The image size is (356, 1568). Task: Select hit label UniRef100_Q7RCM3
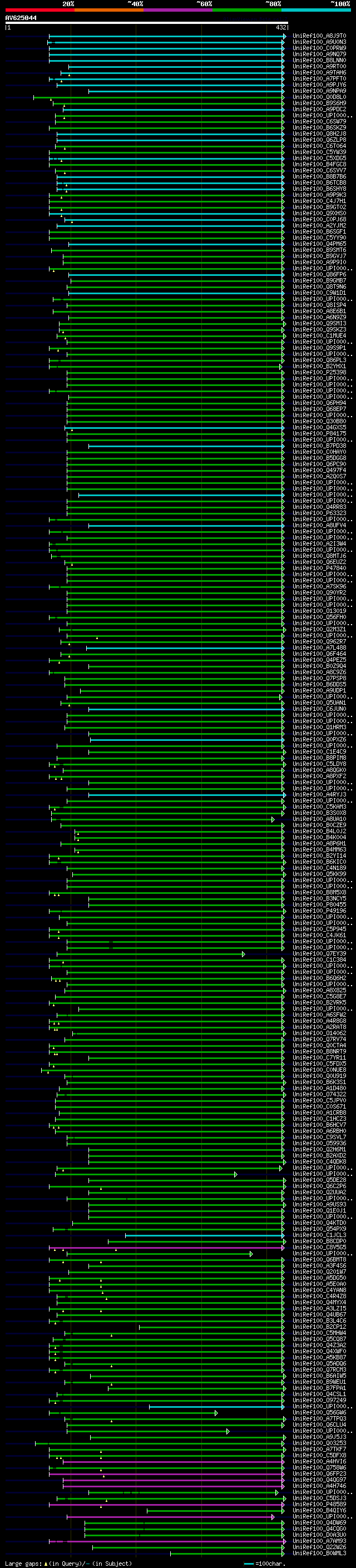coord(319,1369)
